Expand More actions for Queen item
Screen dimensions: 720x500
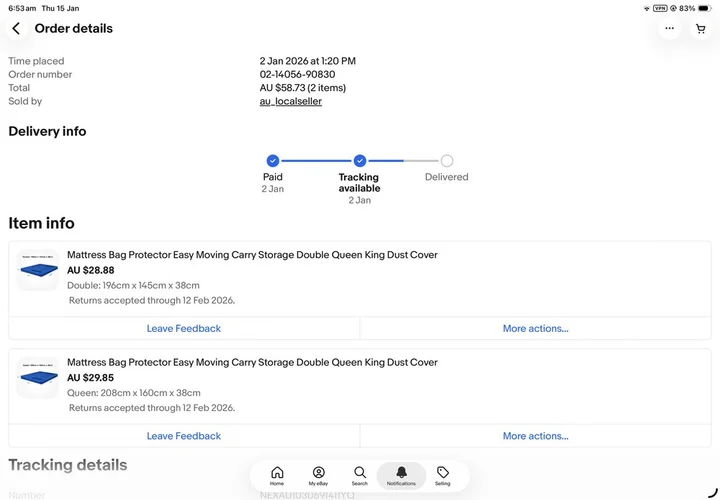(x=535, y=436)
